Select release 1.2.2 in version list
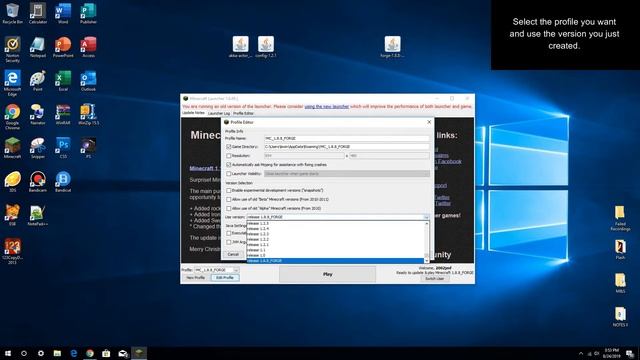Screen dimensions: 640x360 [336, 239]
